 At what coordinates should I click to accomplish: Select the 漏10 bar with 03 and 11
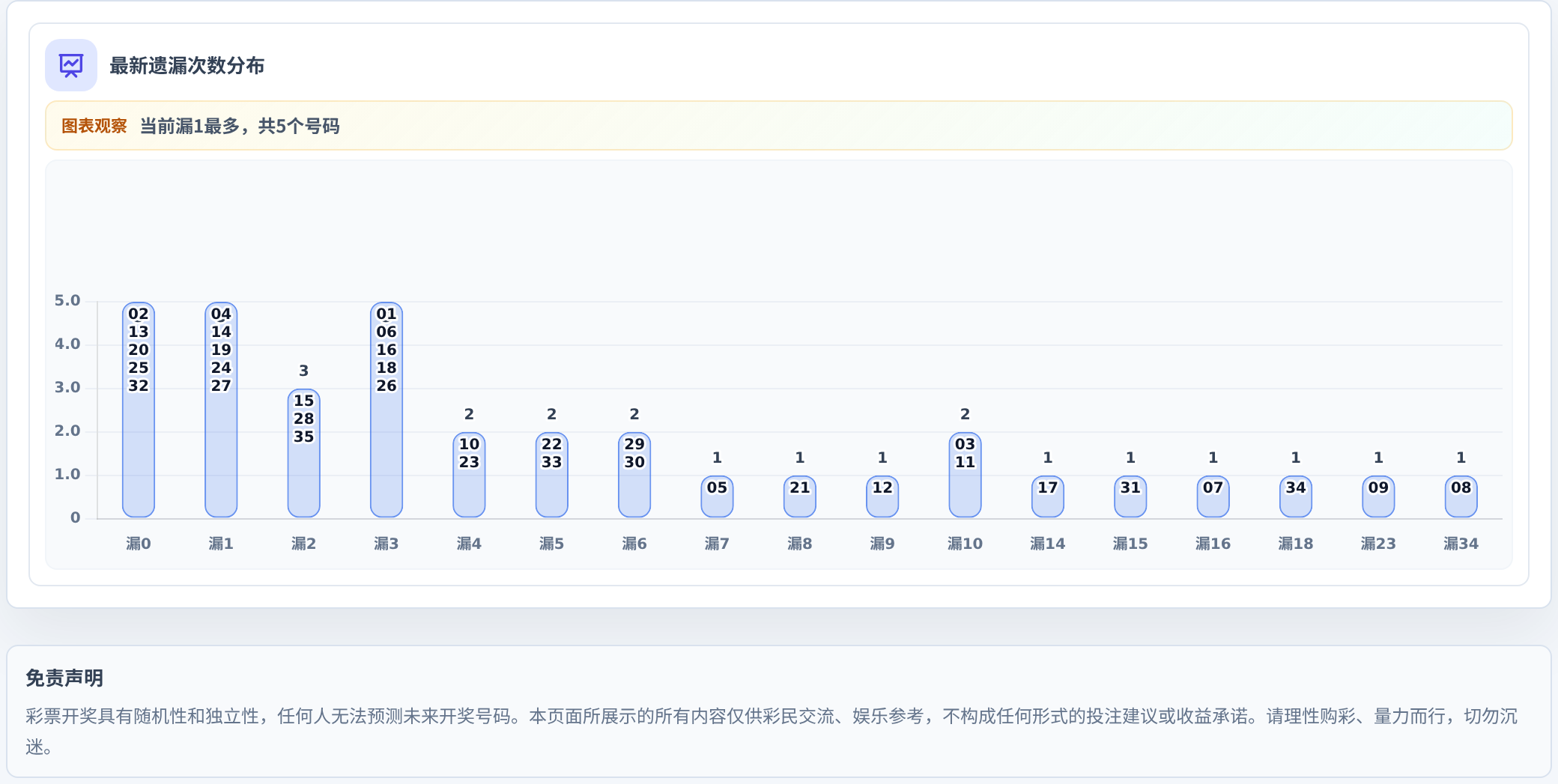pyautogui.click(x=965, y=475)
